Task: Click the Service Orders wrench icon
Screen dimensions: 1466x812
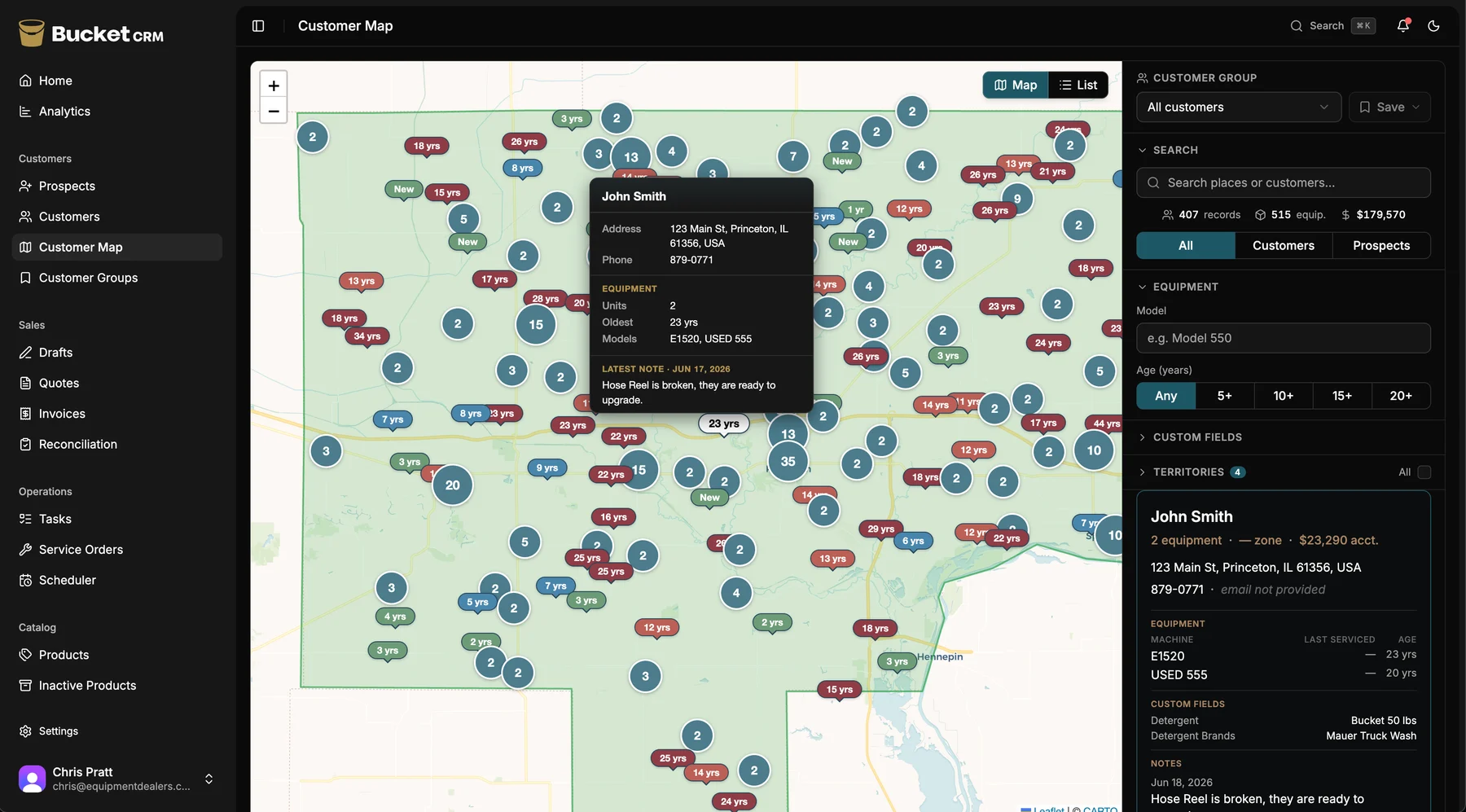Action: click(x=25, y=550)
